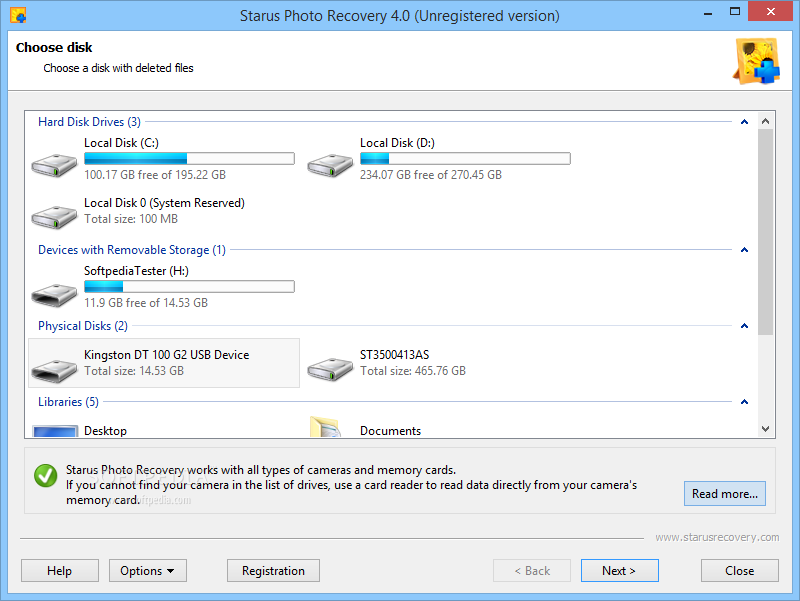800x601 pixels.
Task: Click the Hard Disk Drives (3) header
Action: 89,122
